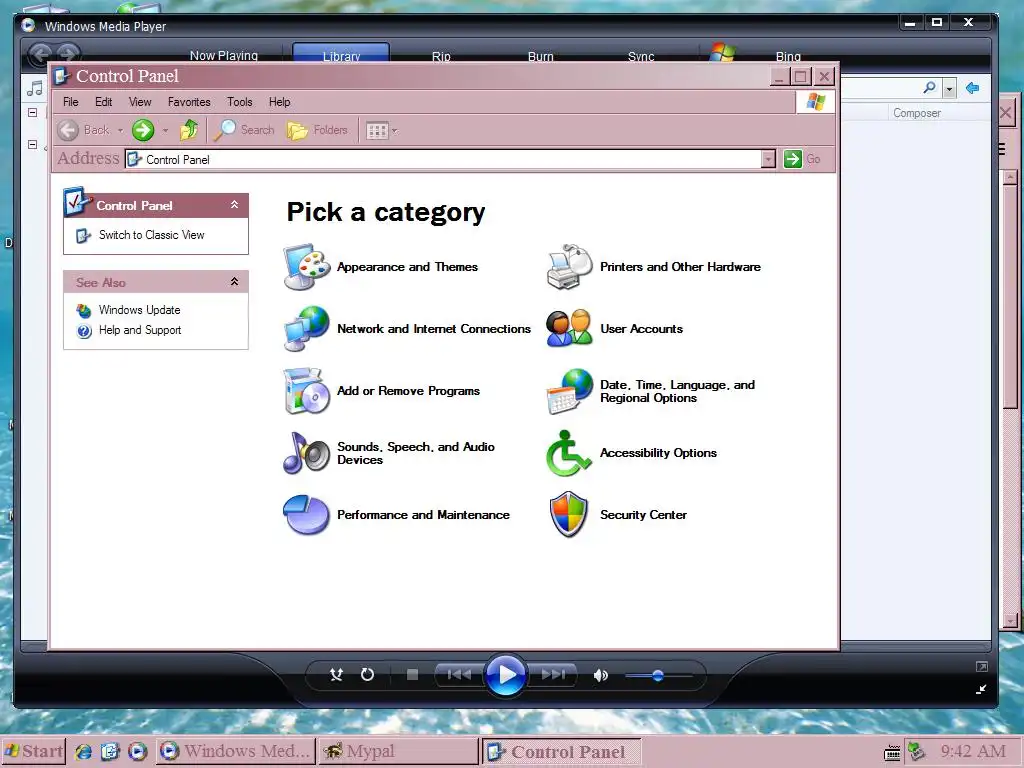Open Sounds, Speech, and Audio icon

click(306, 453)
